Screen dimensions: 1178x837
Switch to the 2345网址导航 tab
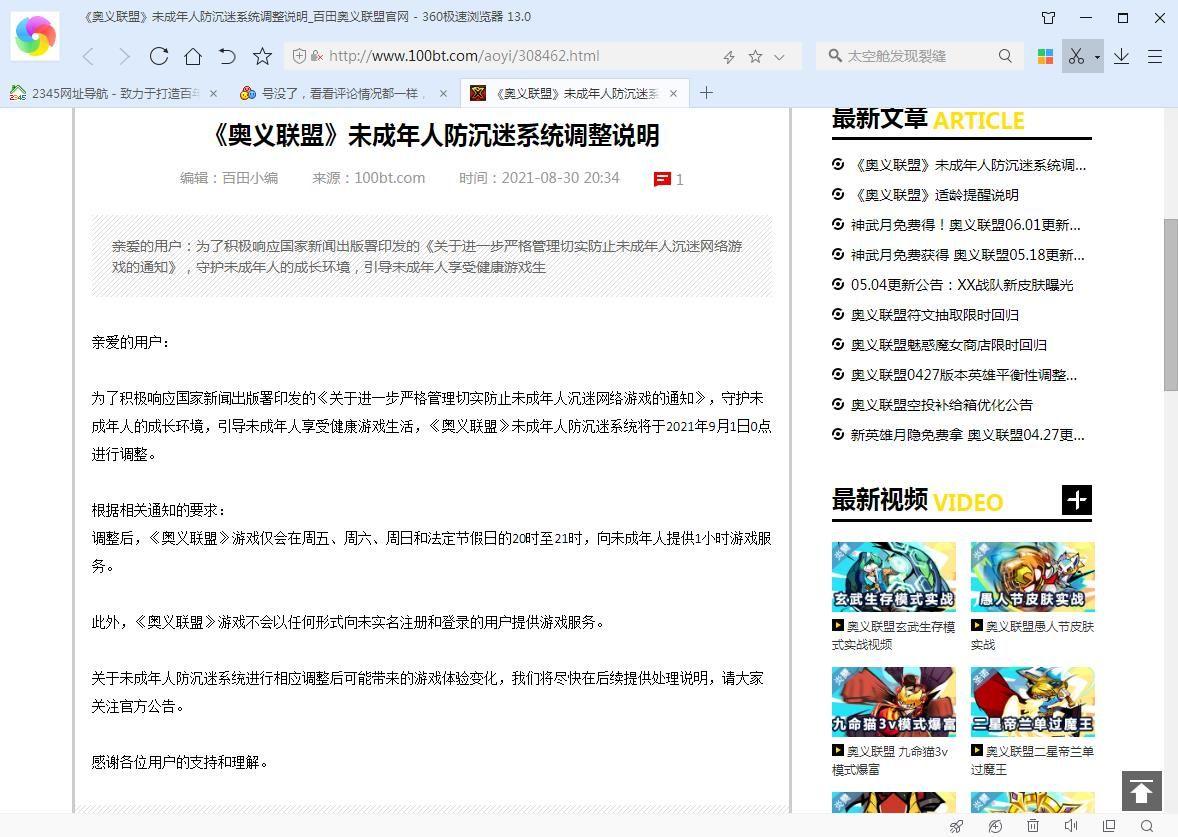pyautogui.click(x=112, y=93)
